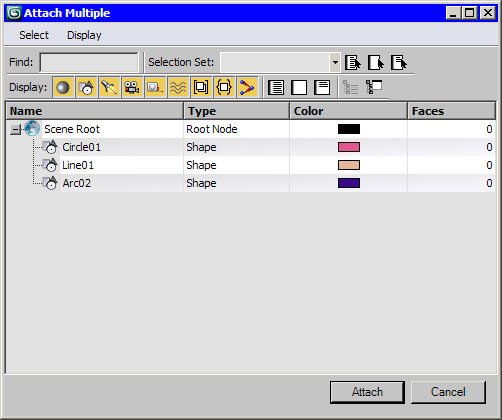Image resolution: width=502 pixels, height=420 pixels.
Task: Click the Select None blank icon
Action: click(299, 88)
